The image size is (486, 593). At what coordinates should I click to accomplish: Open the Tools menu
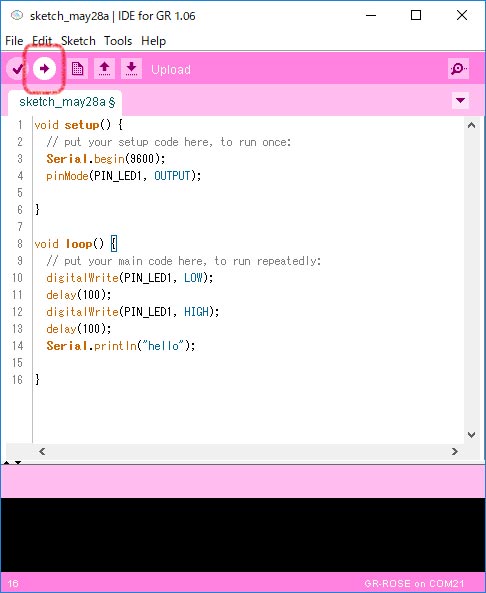click(x=118, y=40)
